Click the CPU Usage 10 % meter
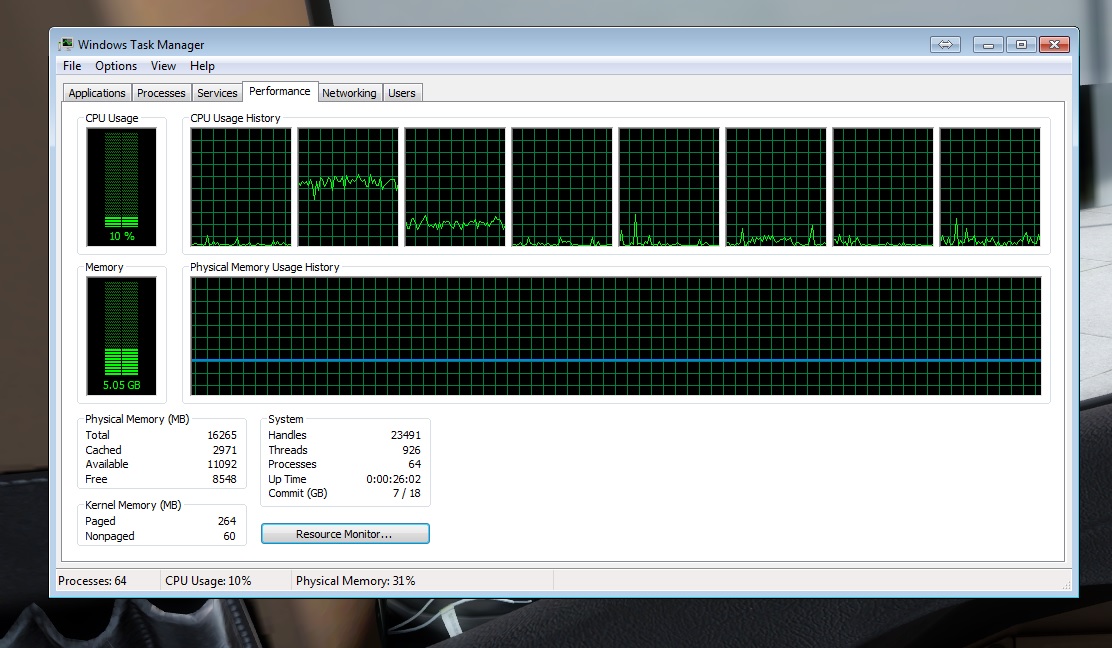1112x648 pixels. [x=121, y=187]
